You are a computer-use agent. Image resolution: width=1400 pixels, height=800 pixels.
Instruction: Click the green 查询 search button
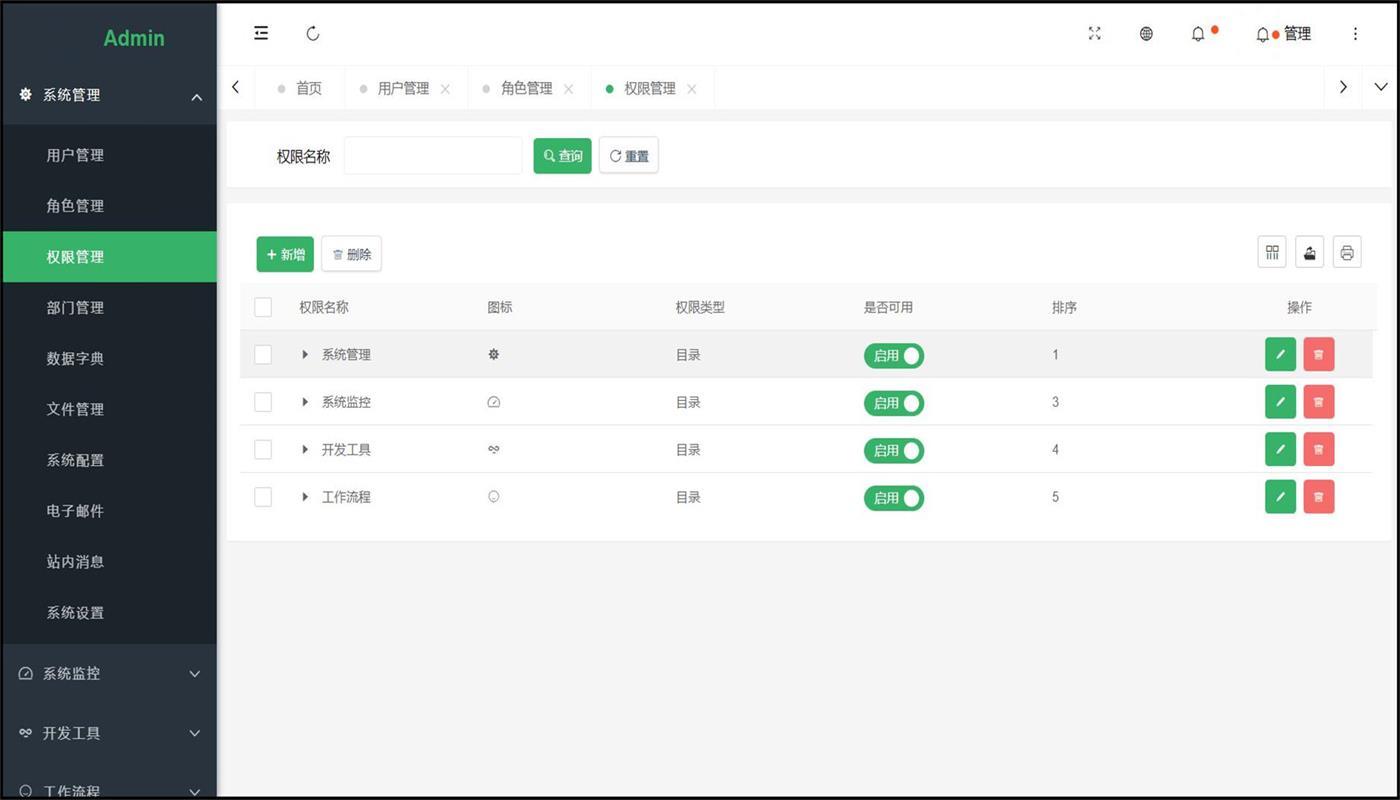(x=562, y=156)
